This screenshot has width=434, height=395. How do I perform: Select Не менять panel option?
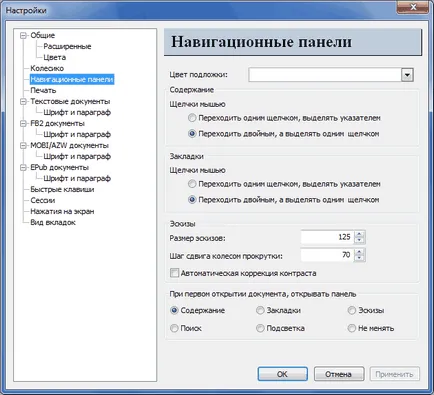click(352, 328)
